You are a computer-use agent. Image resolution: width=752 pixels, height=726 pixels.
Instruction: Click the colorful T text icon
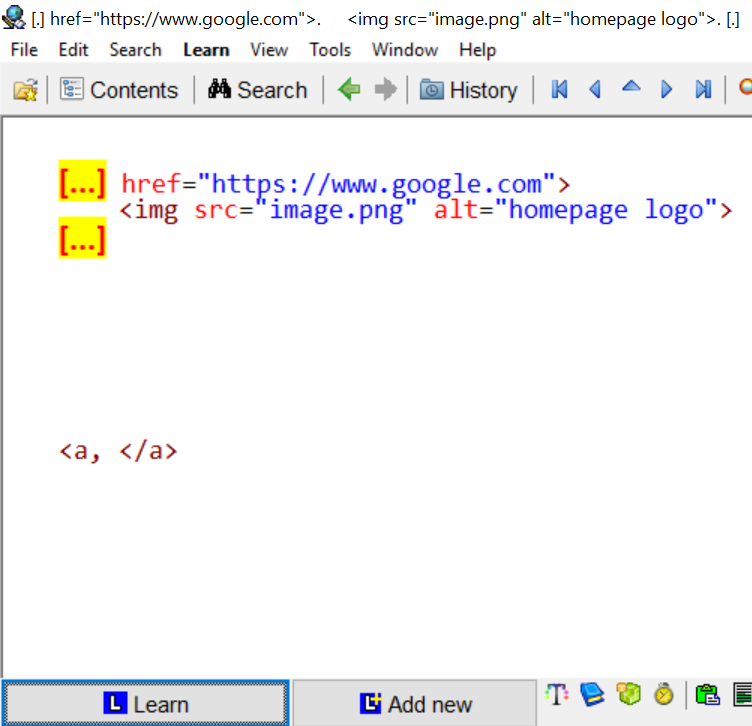(556, 694)
